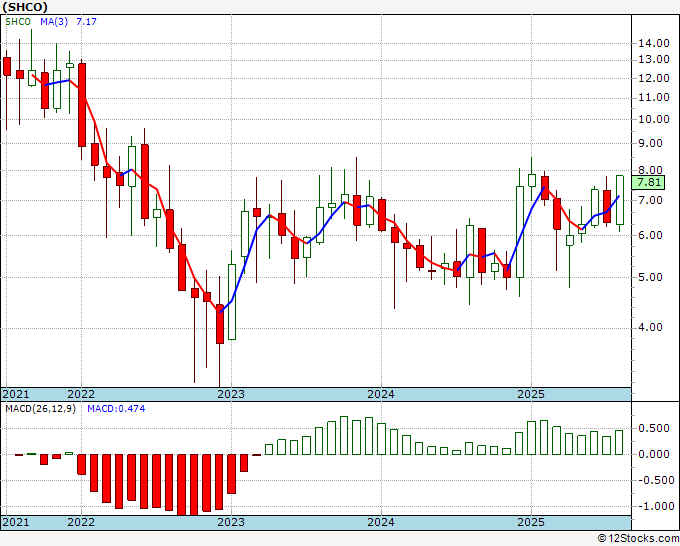Click the MACD(26,12,9) indicator label

[40, 409]
